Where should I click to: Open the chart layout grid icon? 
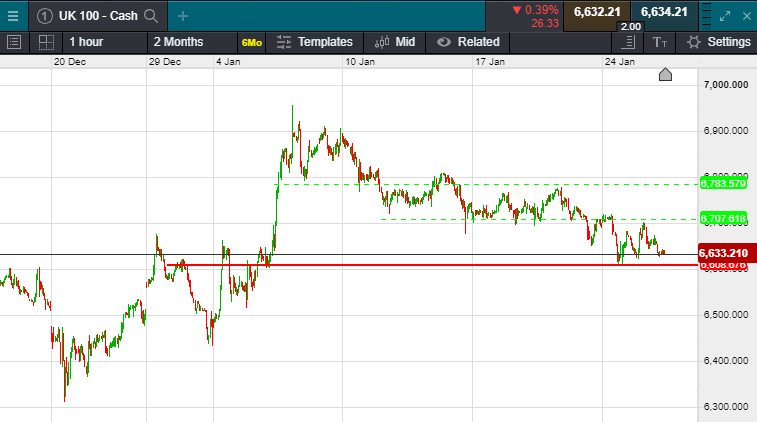[46, 42]
